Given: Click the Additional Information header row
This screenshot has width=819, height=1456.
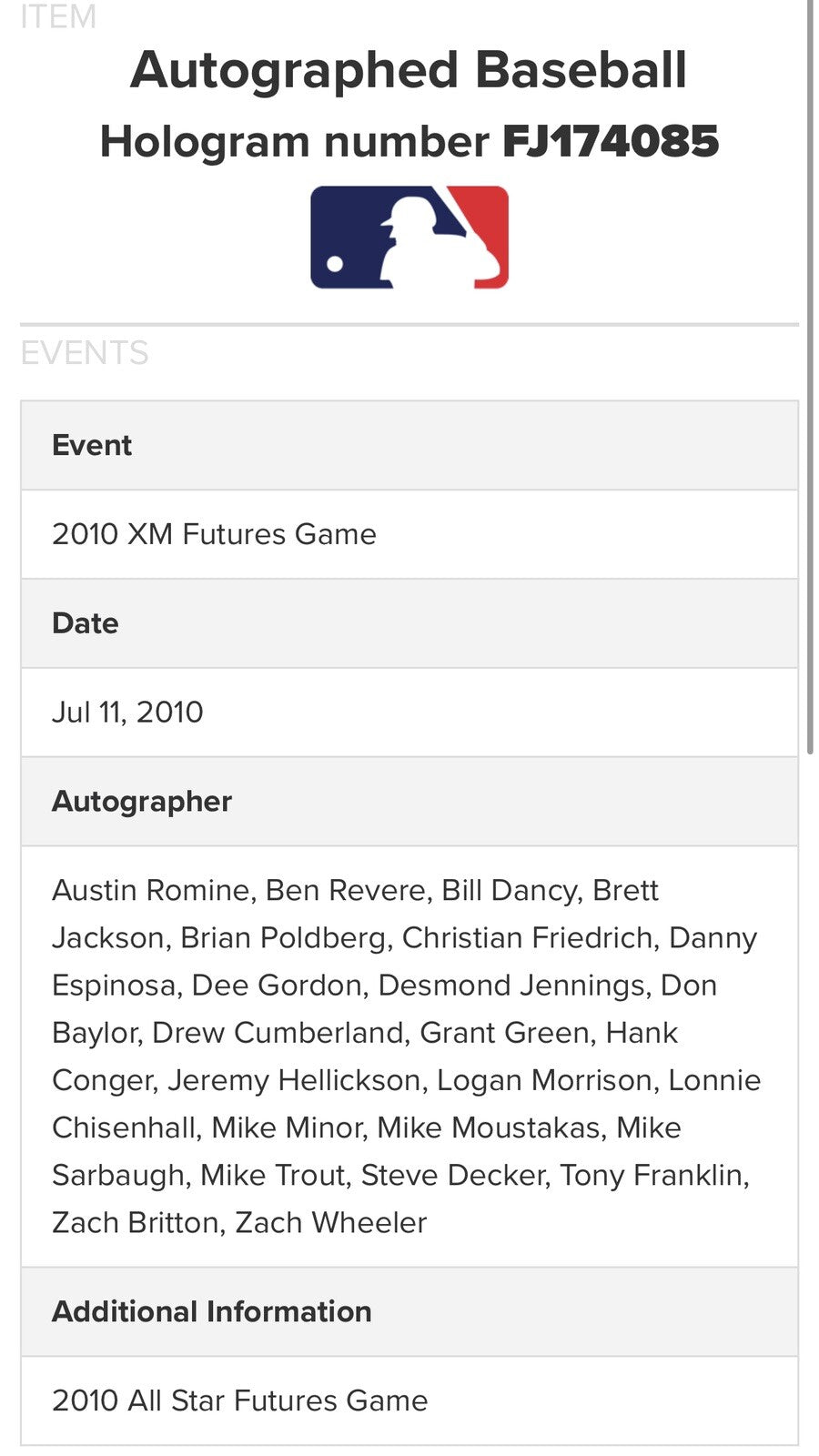Looking at the screenshot, I should coord(409,1311).
